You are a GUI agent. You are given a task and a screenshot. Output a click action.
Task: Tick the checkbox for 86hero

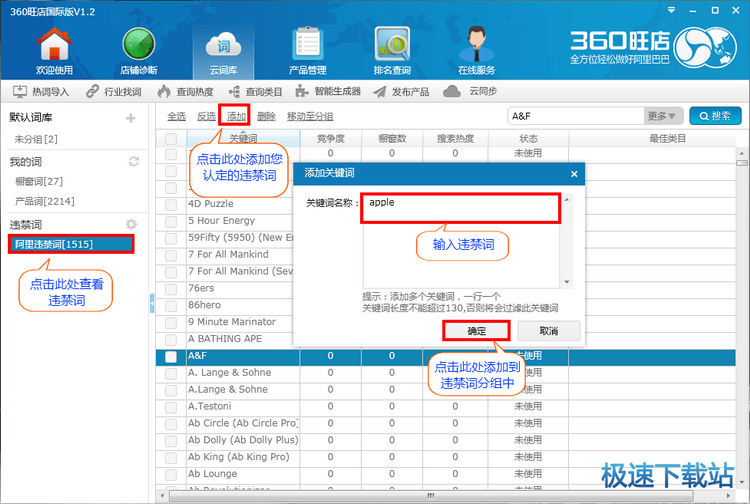(171, 306)
